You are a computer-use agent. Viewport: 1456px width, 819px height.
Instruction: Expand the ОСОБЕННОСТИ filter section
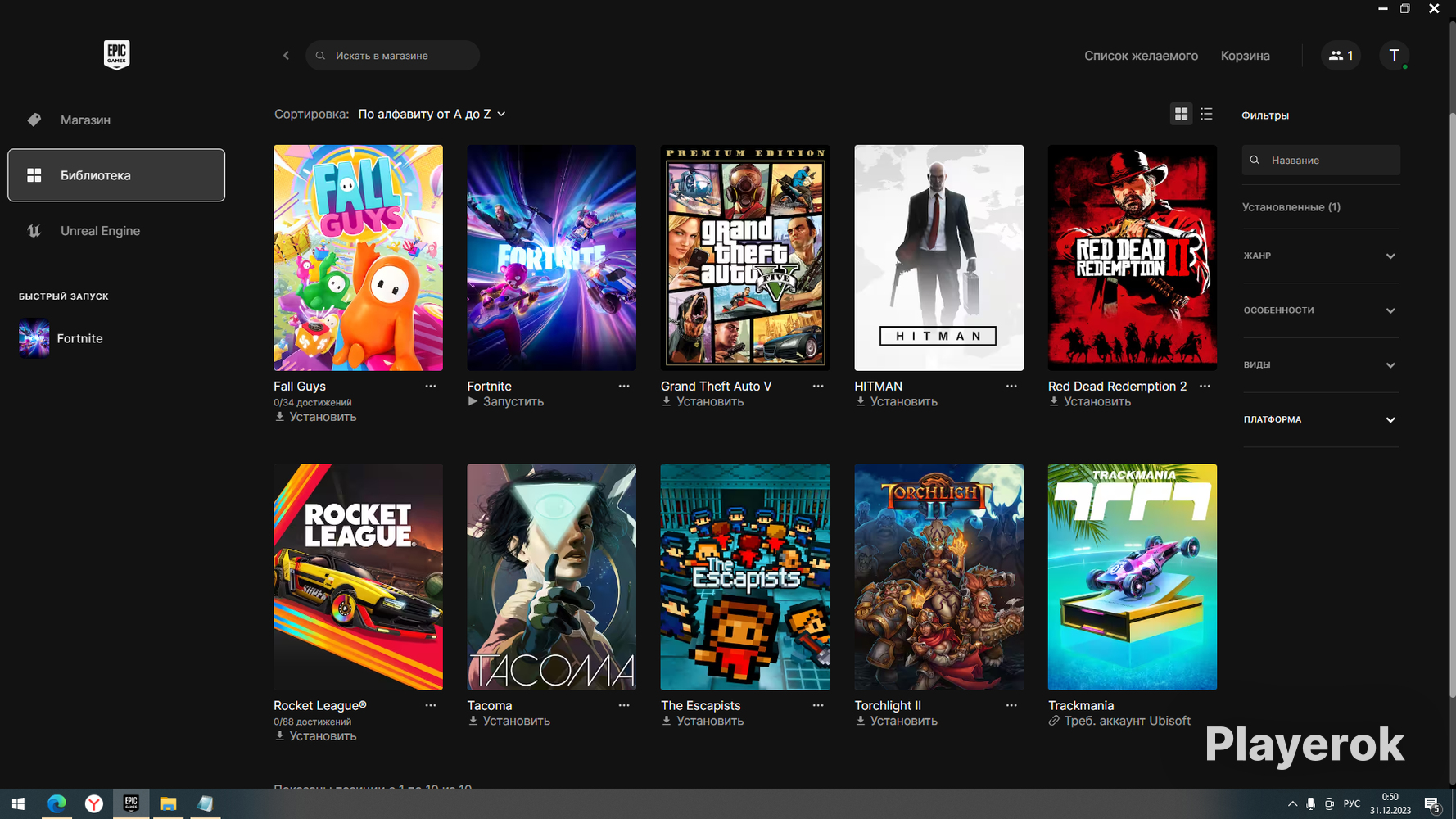(1320, 310)
